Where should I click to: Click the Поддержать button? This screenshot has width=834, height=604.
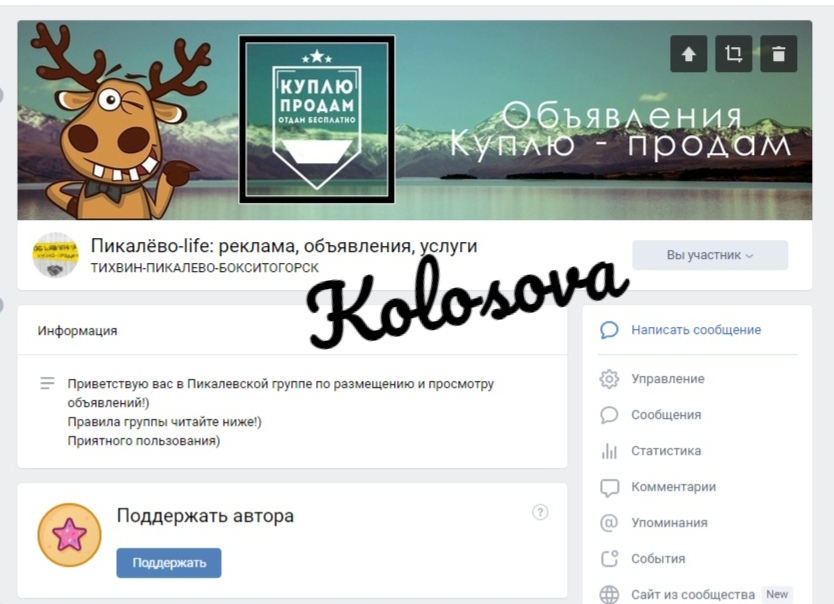pos(169,563)
